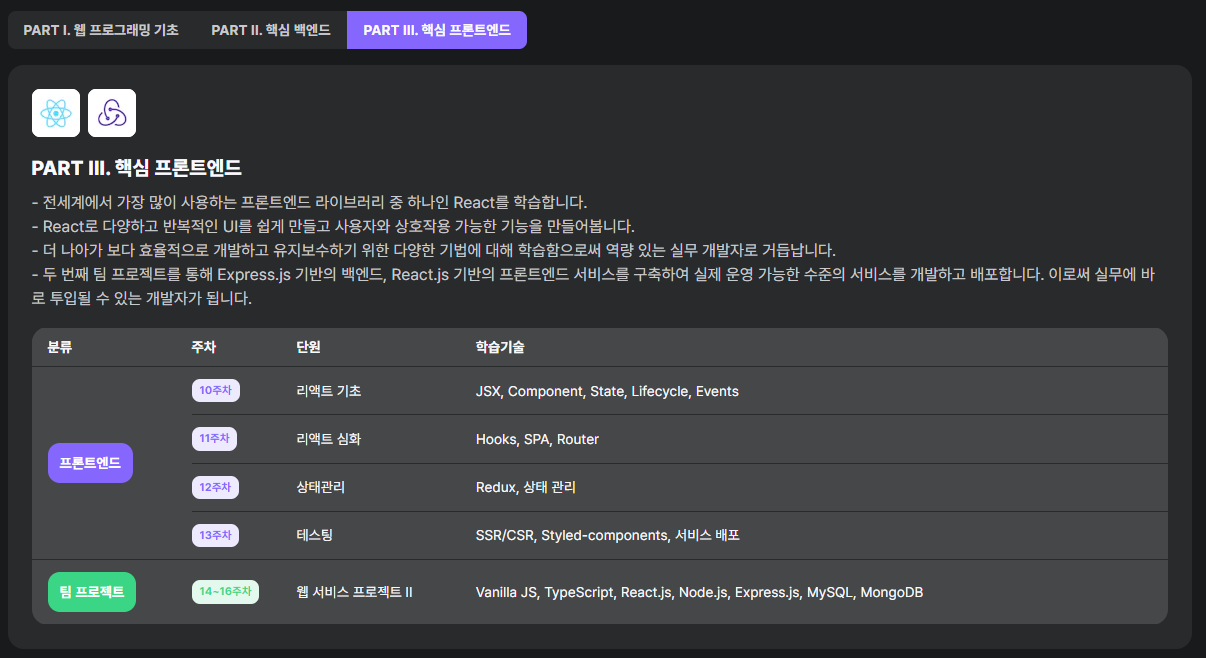
Task: Click the purple 프론트엔드 category badge
Action: point(90,463)
